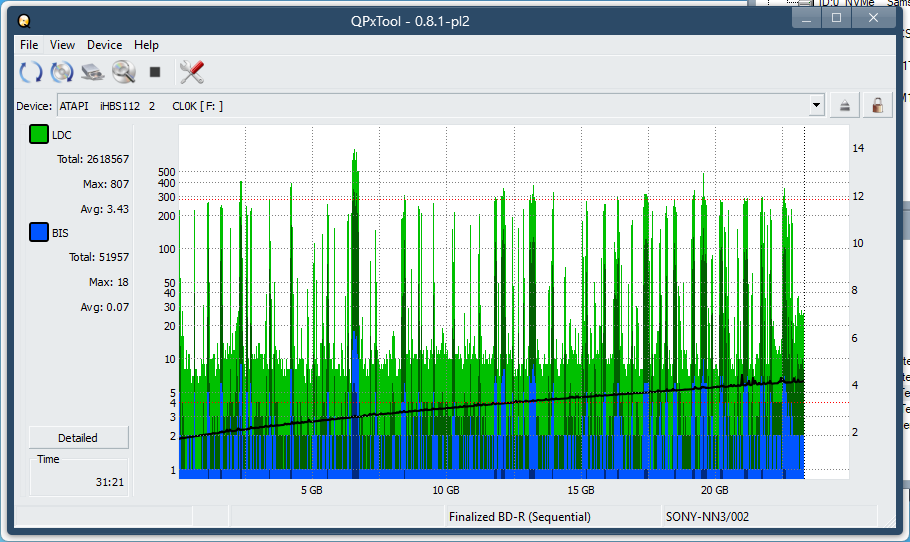Close the QPxTool window
Viewport: 910px width, 542px height.
tap(873, 18)
